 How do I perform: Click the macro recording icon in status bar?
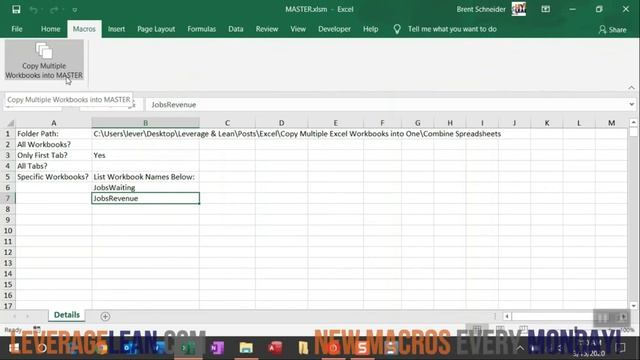[x=37, y=329]
